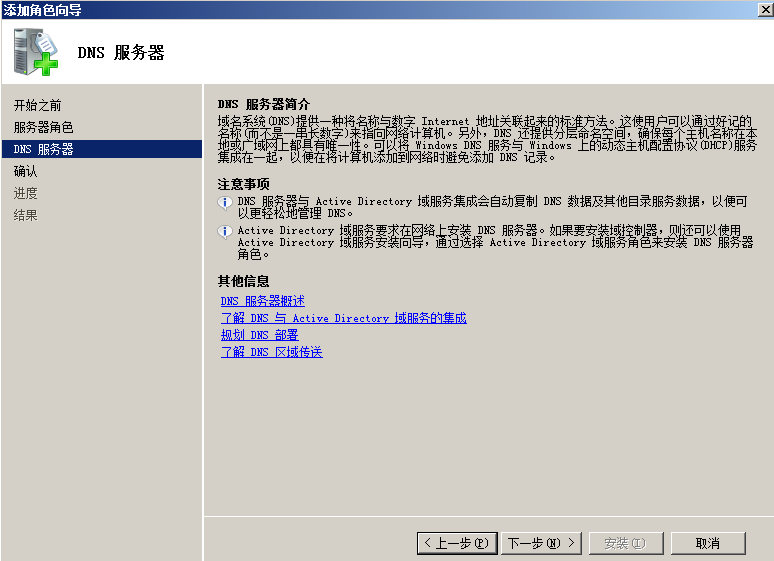Viewport: 774px width, 561px height.
Task: Open the DNS 服务器概述 link
Action: [x=263, y=301]
